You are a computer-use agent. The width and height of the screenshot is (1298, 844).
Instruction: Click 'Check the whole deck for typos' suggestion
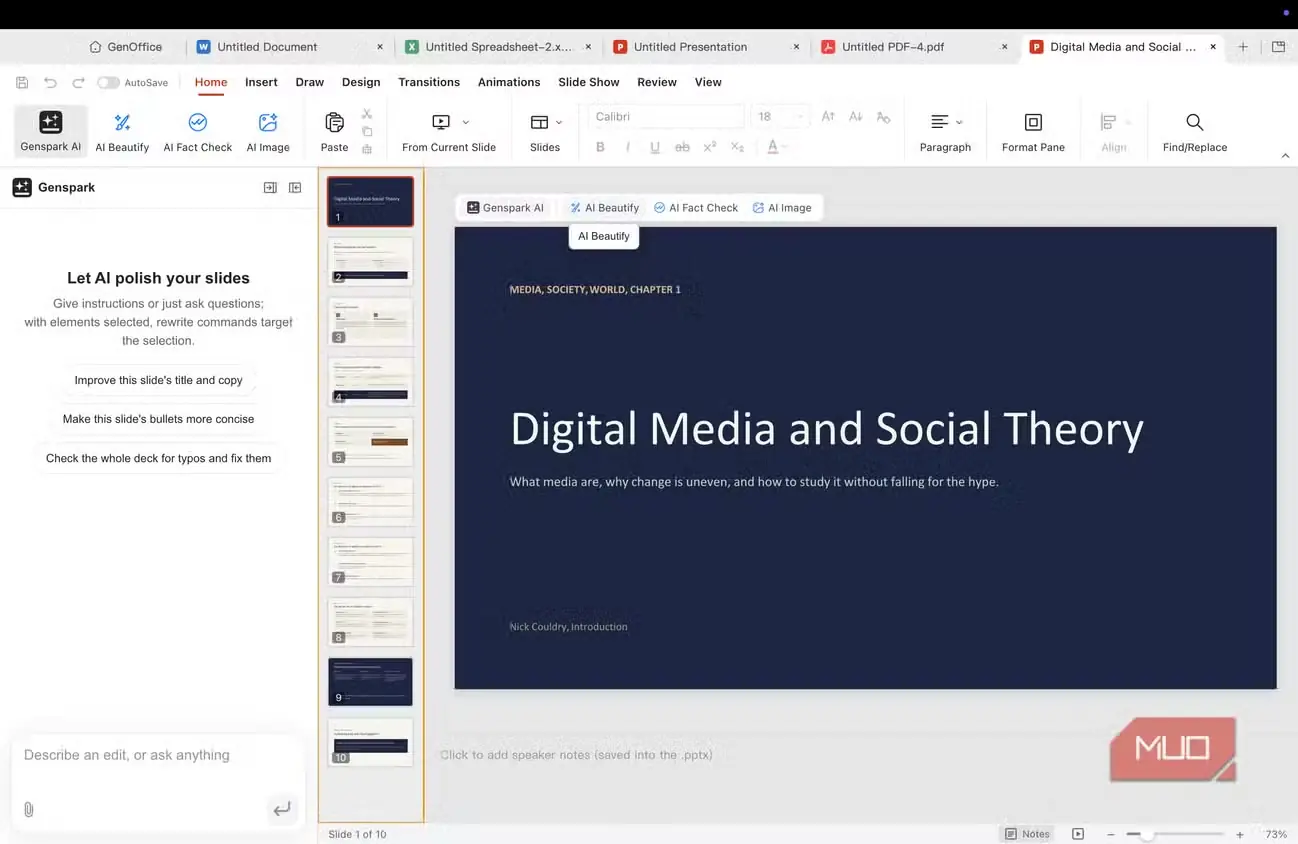tap(159, 458)
